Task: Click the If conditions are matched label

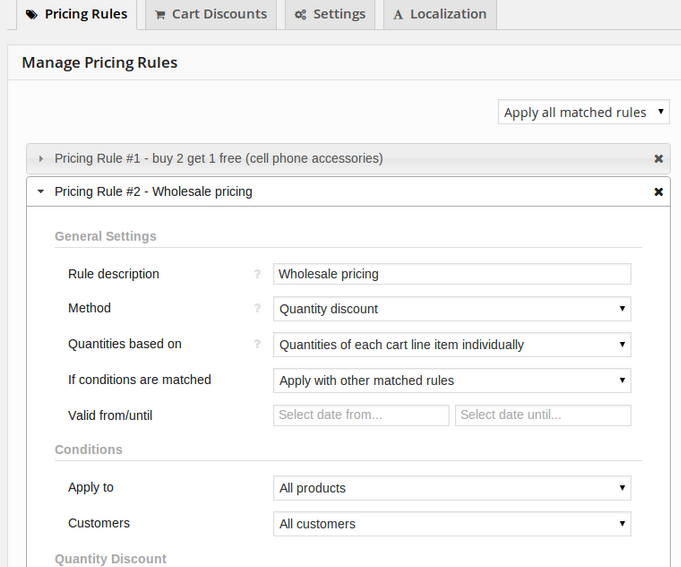Action: pos(139,379)
